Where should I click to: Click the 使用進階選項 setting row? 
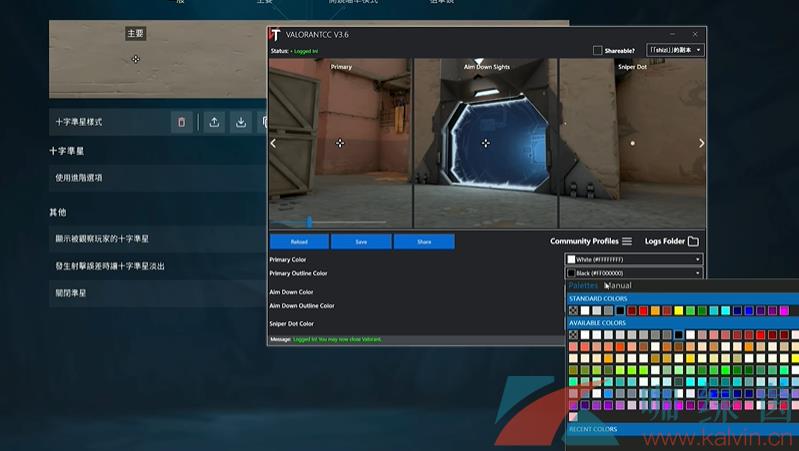pyautogui.click(x=158, y=178)
